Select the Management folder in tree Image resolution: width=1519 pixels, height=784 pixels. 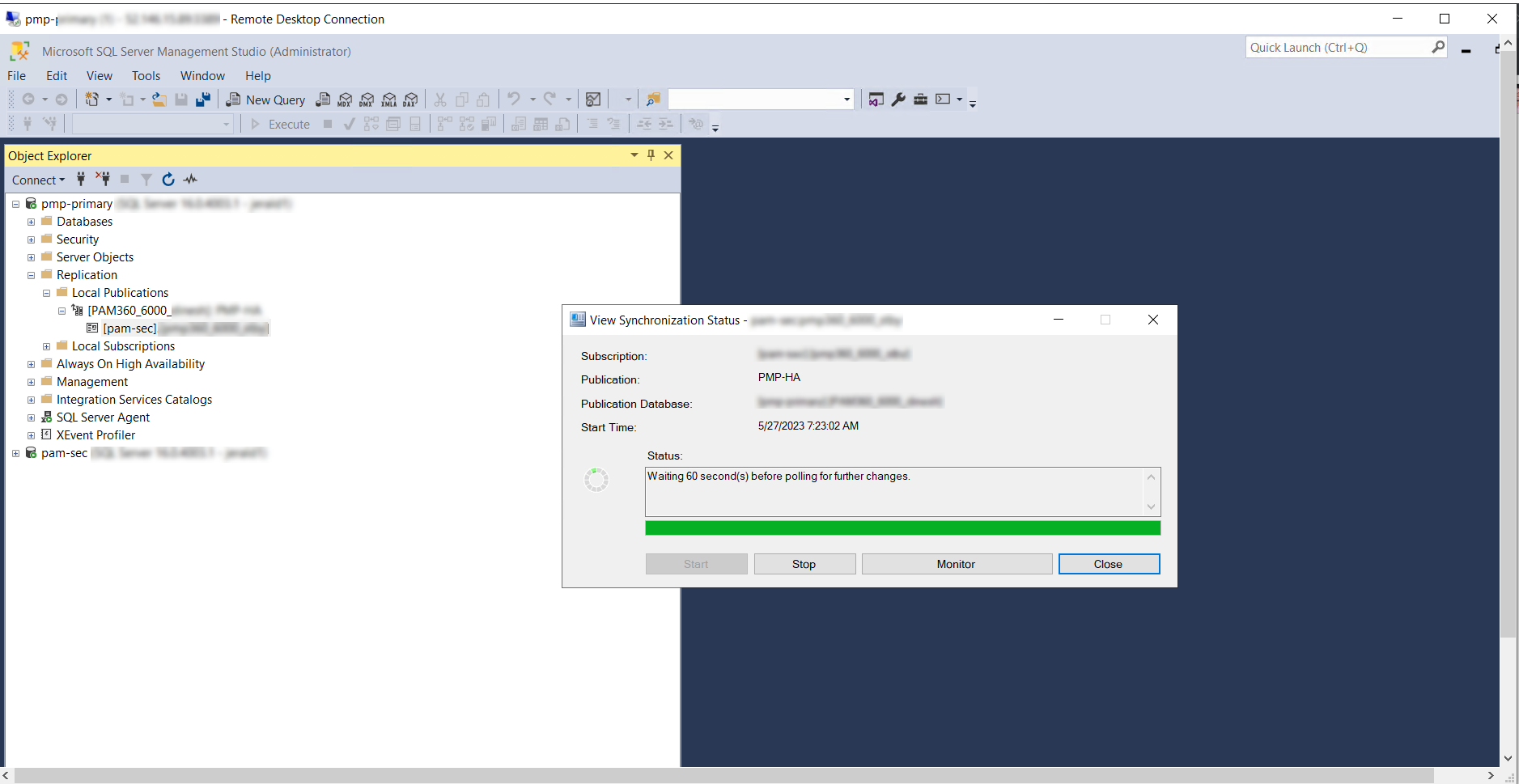tap(92, 382)
